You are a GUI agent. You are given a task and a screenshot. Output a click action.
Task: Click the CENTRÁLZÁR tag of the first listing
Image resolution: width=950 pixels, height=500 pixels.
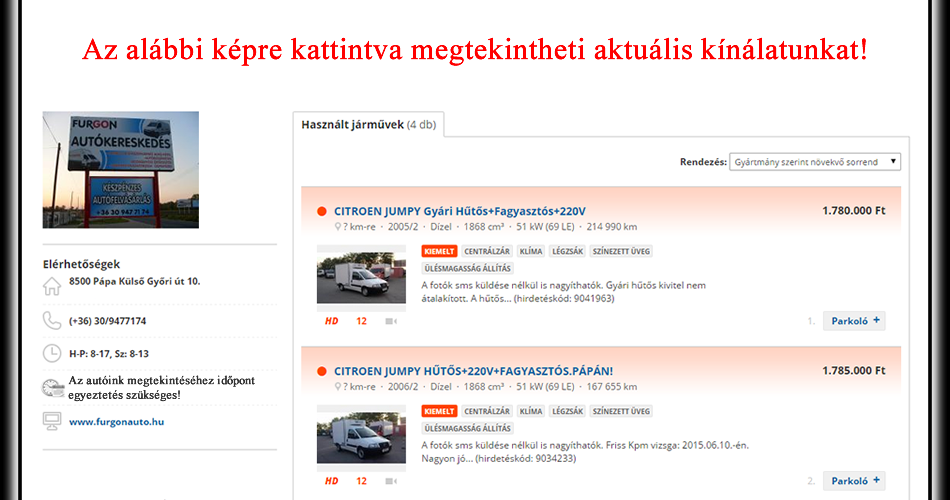487,251
